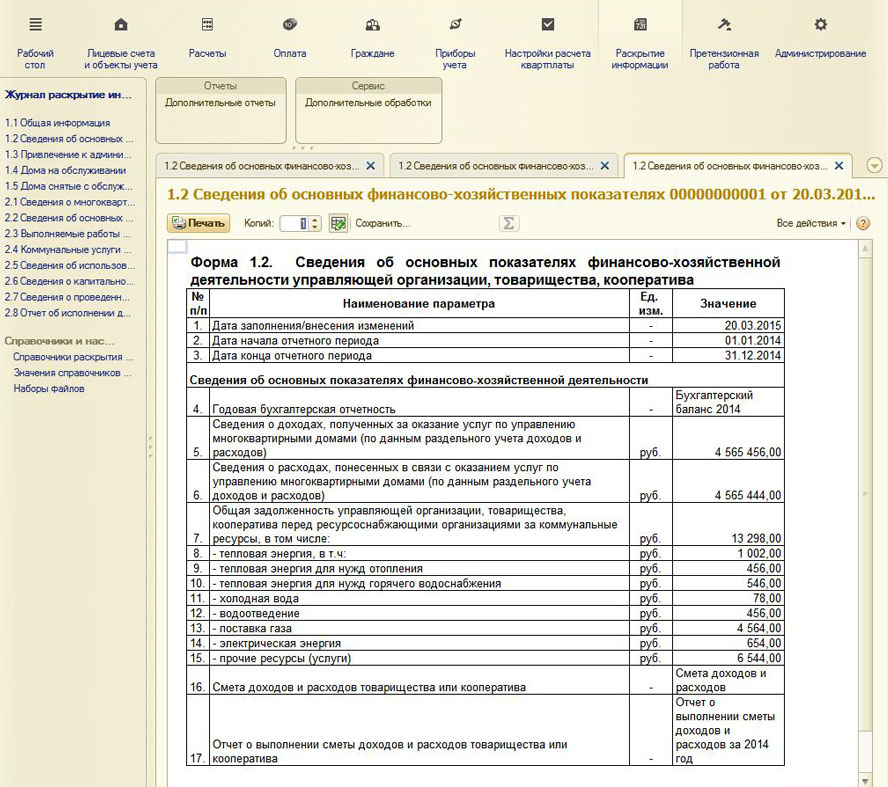Open 2.4 Коммунальные услуги

click(x=68, y=250)
